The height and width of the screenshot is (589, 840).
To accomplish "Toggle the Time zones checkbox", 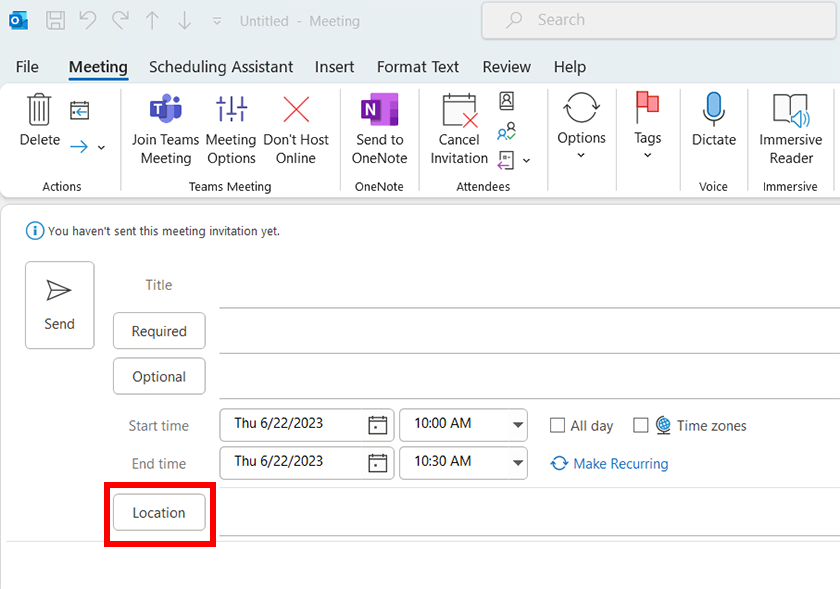I will tap(641, 425).
